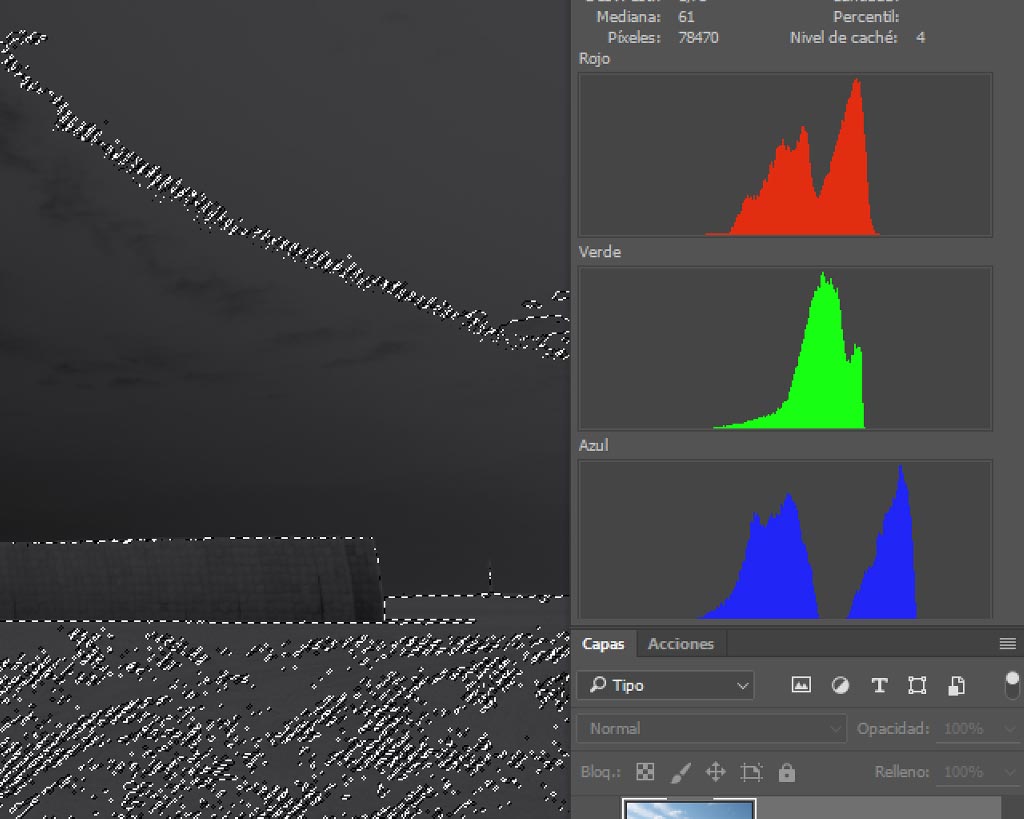
Task: Click the Bloq. label
Action: coord(600,773)
